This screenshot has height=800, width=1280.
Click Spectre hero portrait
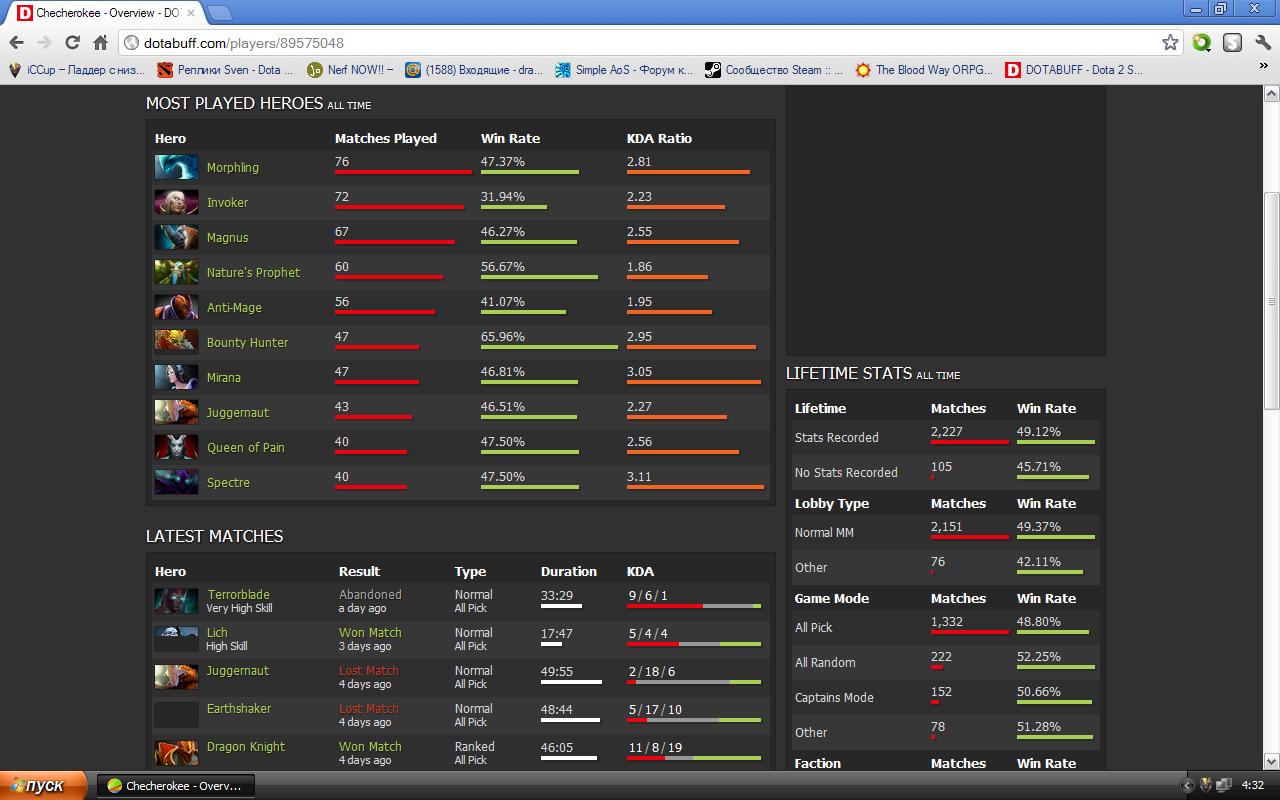[x=176, y=482]
